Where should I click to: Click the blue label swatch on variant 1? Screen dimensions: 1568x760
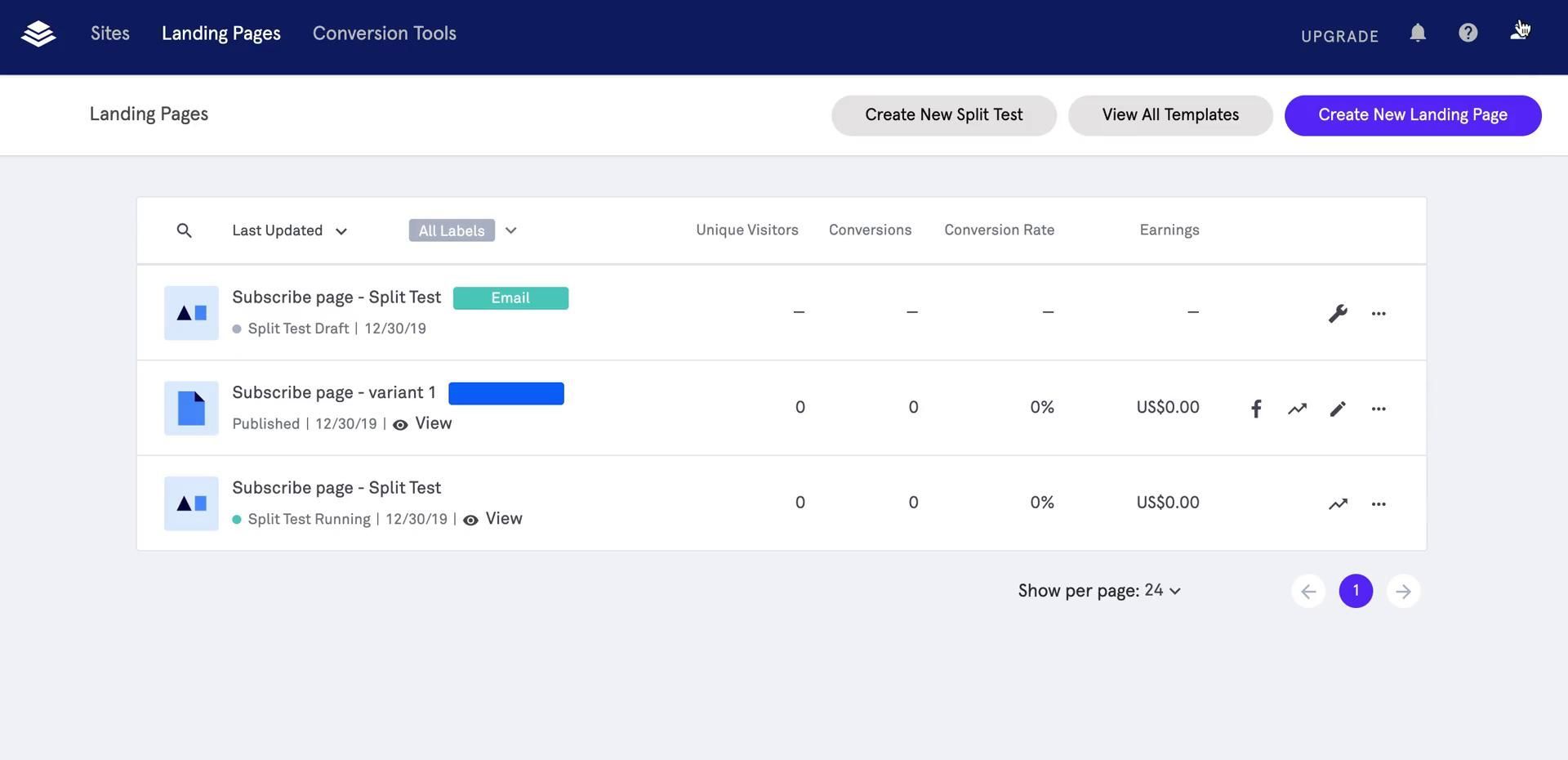coord(506,394)
